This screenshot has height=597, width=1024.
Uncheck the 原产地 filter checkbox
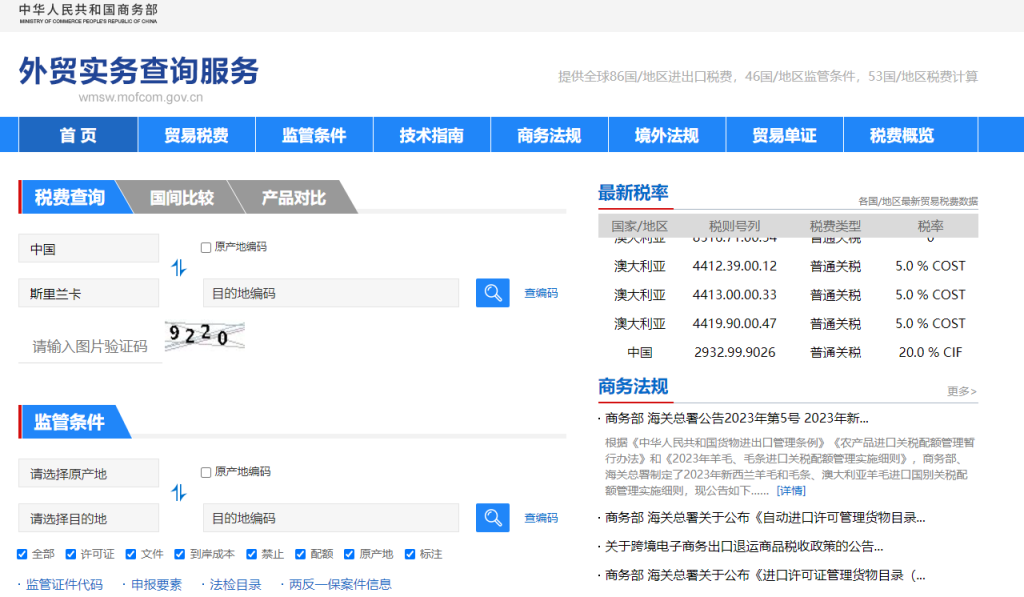click(x=349, y=554)
